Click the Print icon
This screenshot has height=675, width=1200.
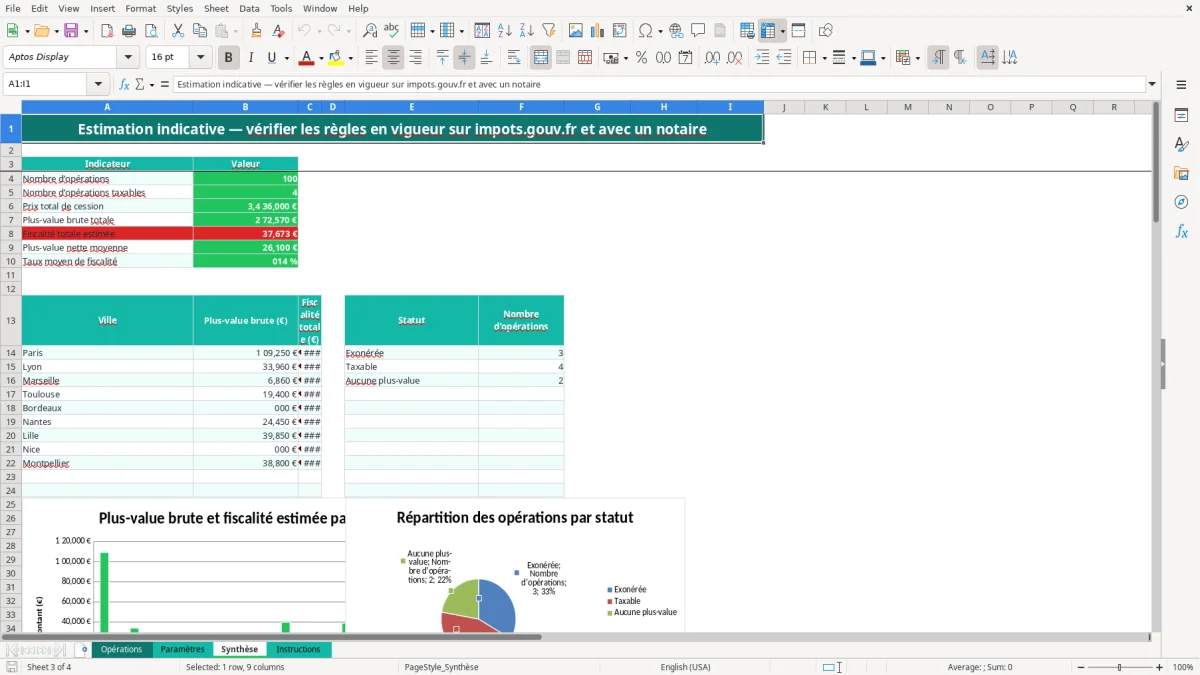click(128, 31)
